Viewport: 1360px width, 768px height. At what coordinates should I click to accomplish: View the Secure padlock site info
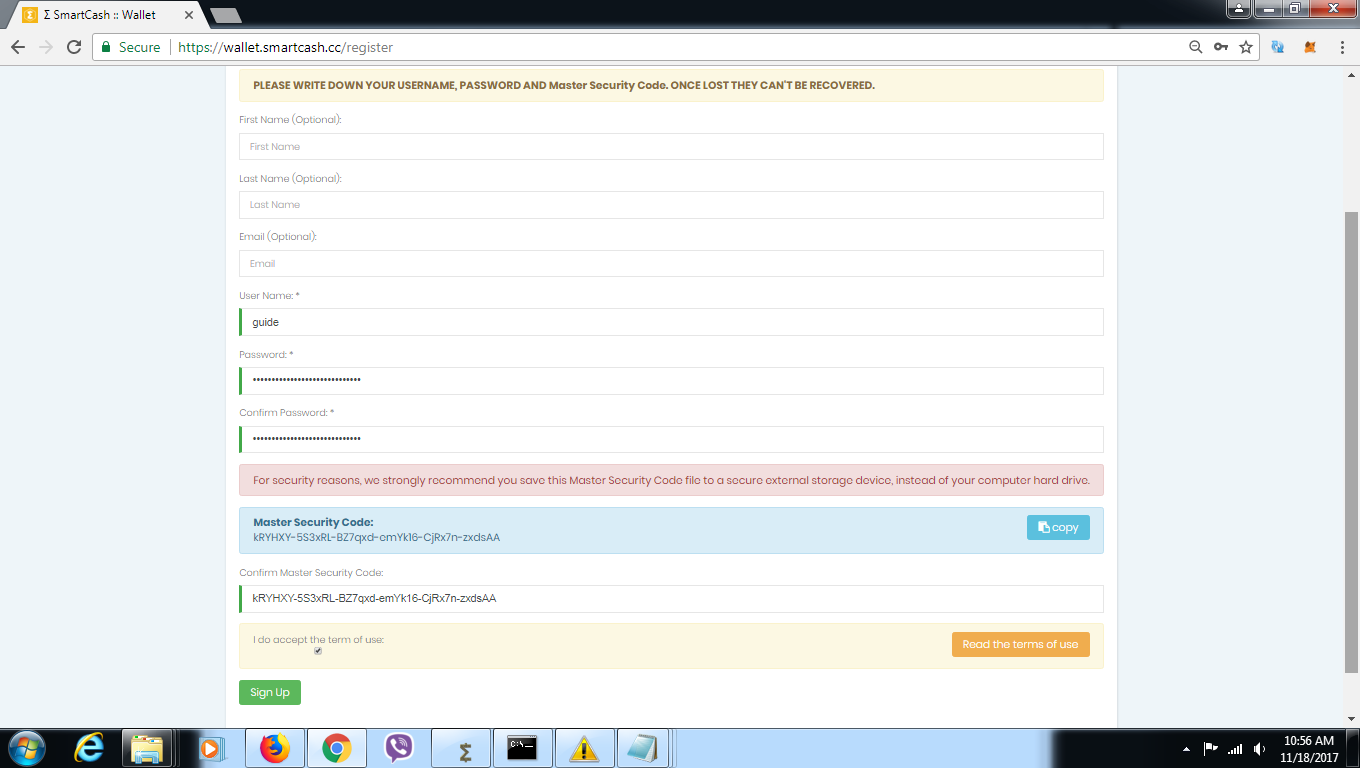point(130,47)
